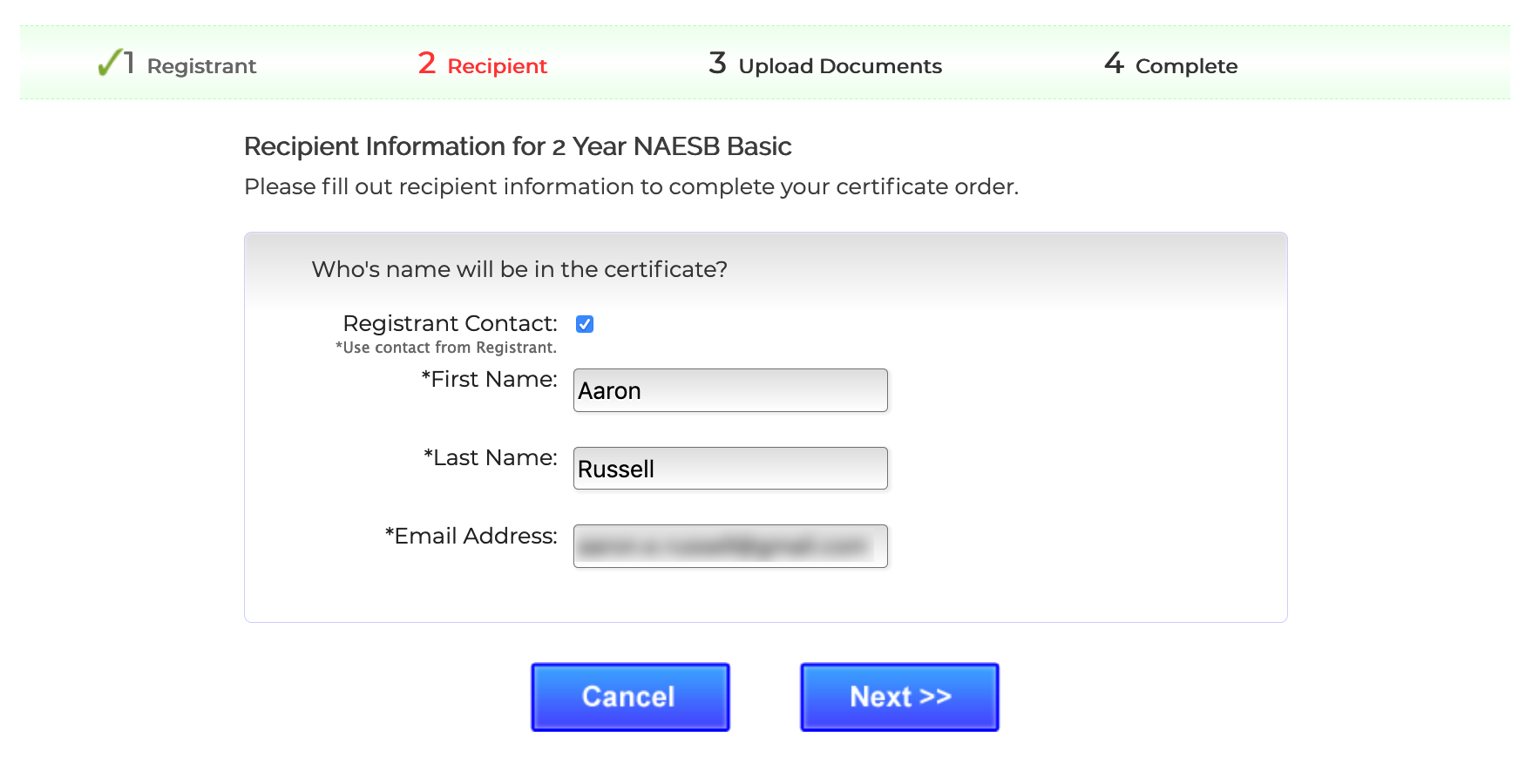Go to the Upload Documents step
The width and height of the screenshot is (1539, 784).
pyautogui.click(x=839, y=66)
